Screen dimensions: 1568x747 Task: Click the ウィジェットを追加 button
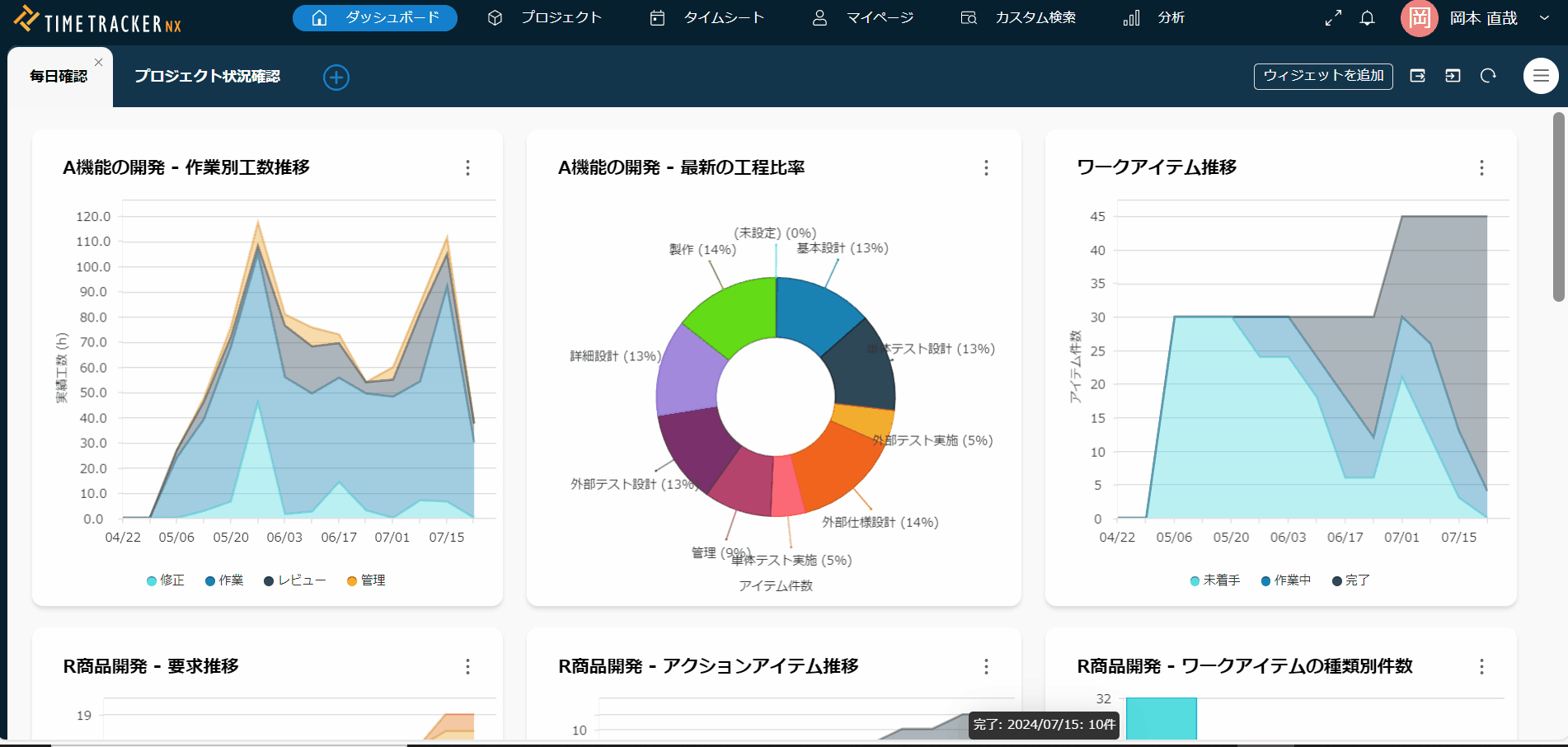point(1322,76)
